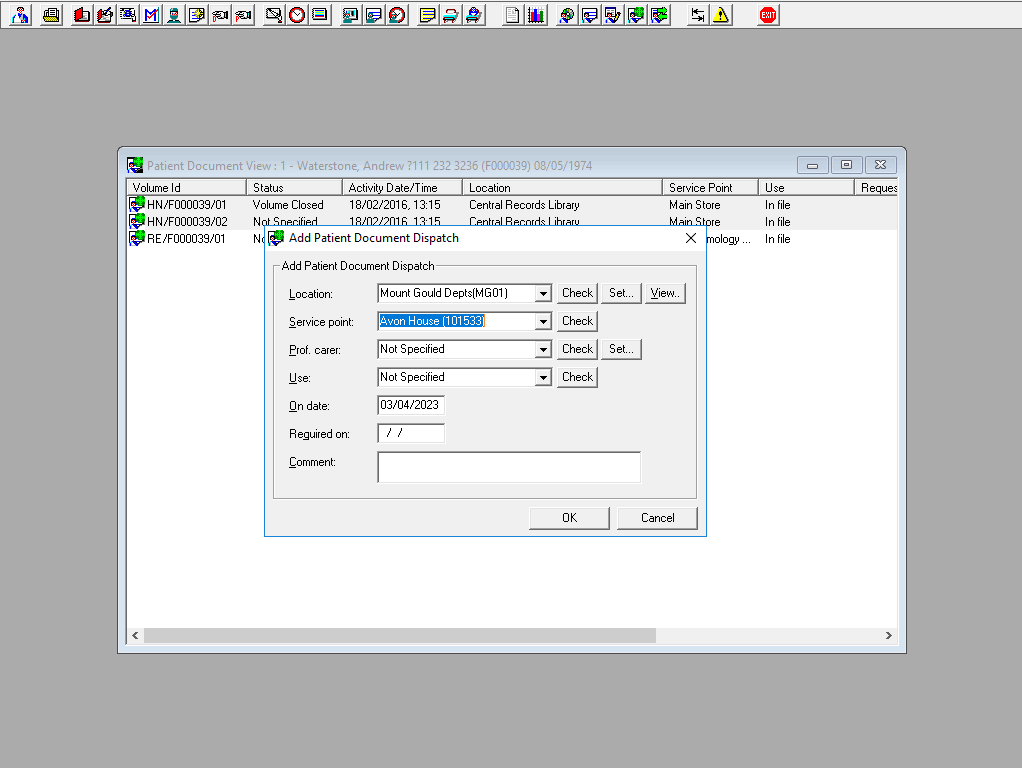Click the Service Point column header
This screenshot has width=1022, height=768.
(x=710, y=188)
